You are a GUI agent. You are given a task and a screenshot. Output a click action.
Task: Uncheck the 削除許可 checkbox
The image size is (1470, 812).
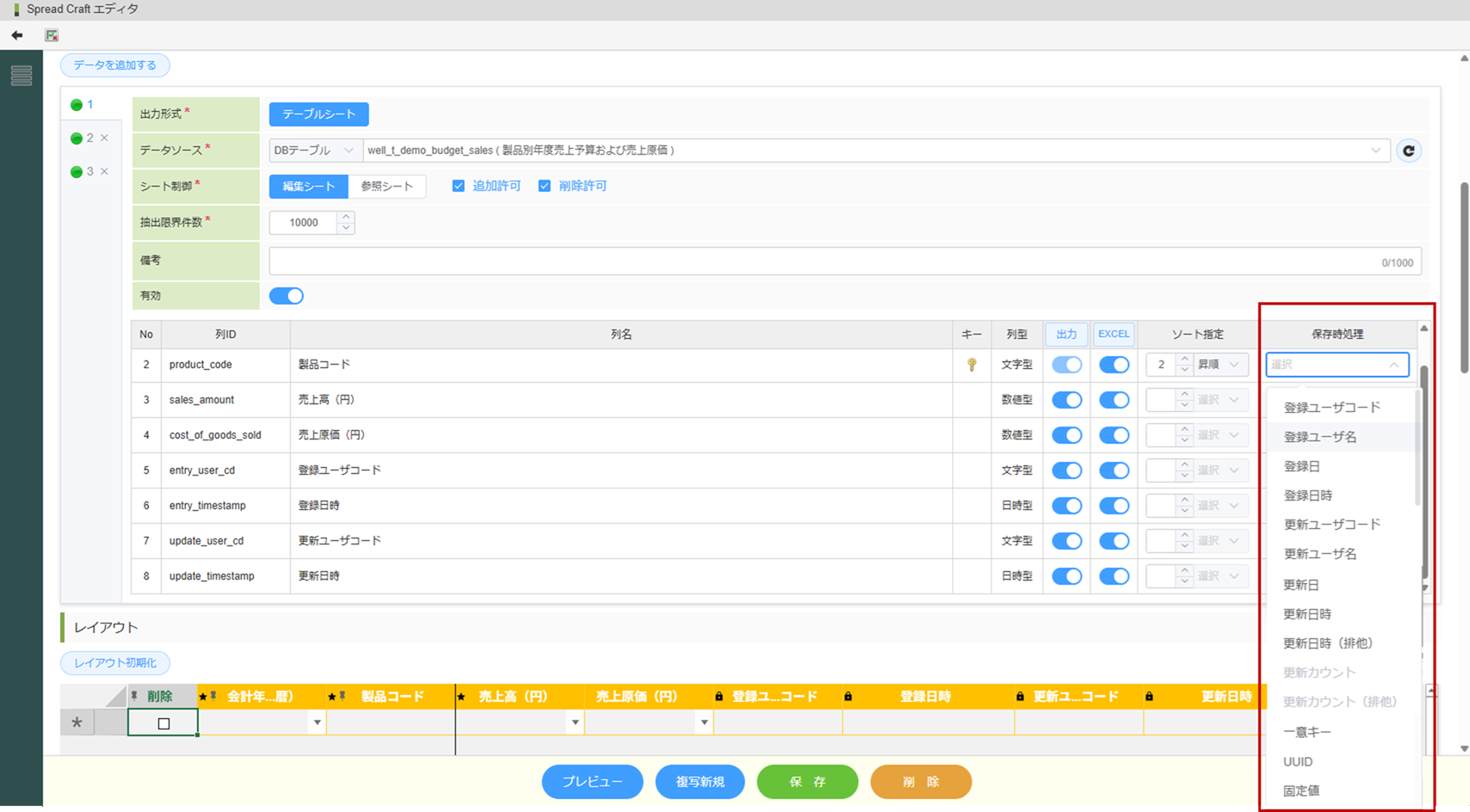[x=545, y=186]
